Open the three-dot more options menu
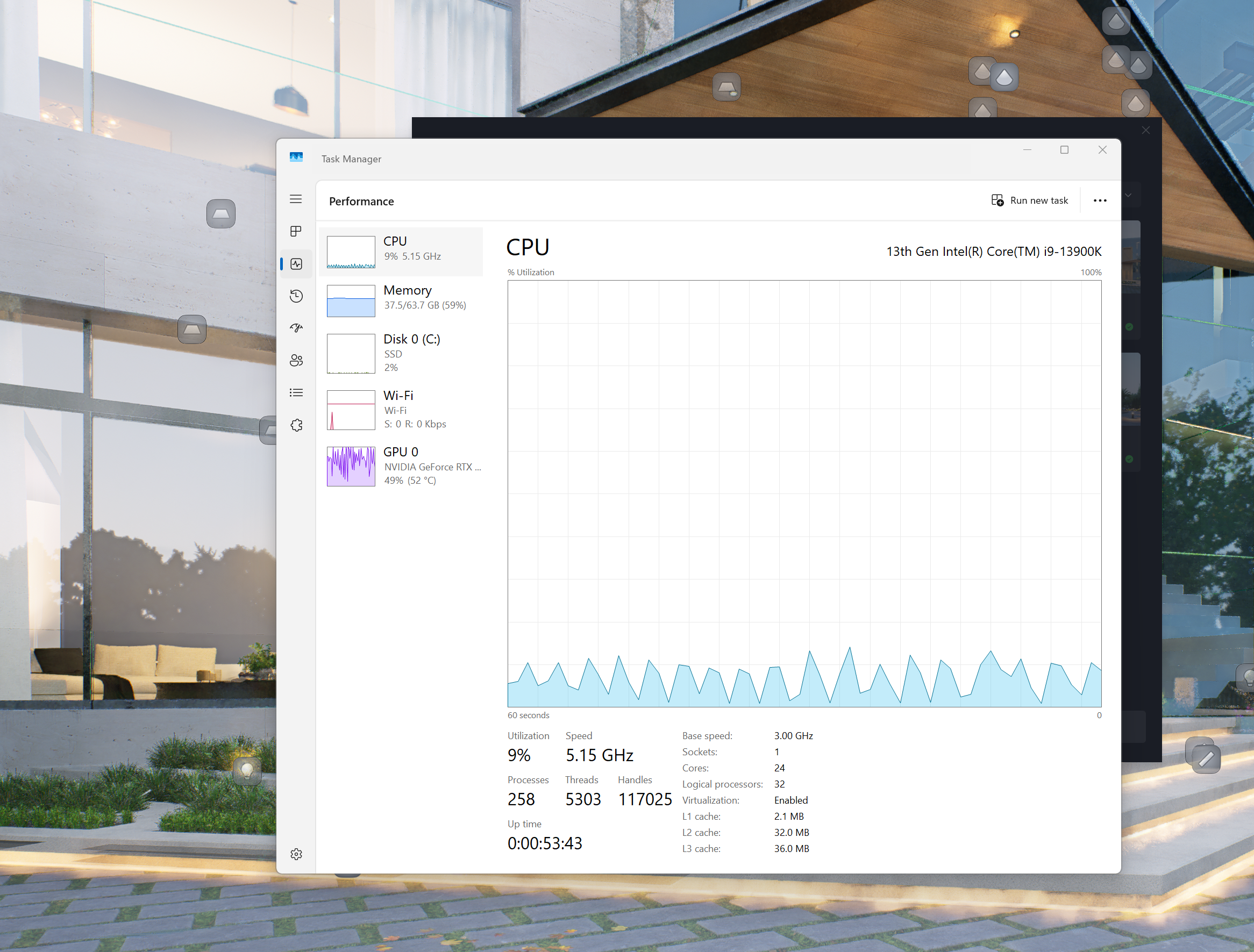This screenshot has width=1254, height=952. 1100,201
